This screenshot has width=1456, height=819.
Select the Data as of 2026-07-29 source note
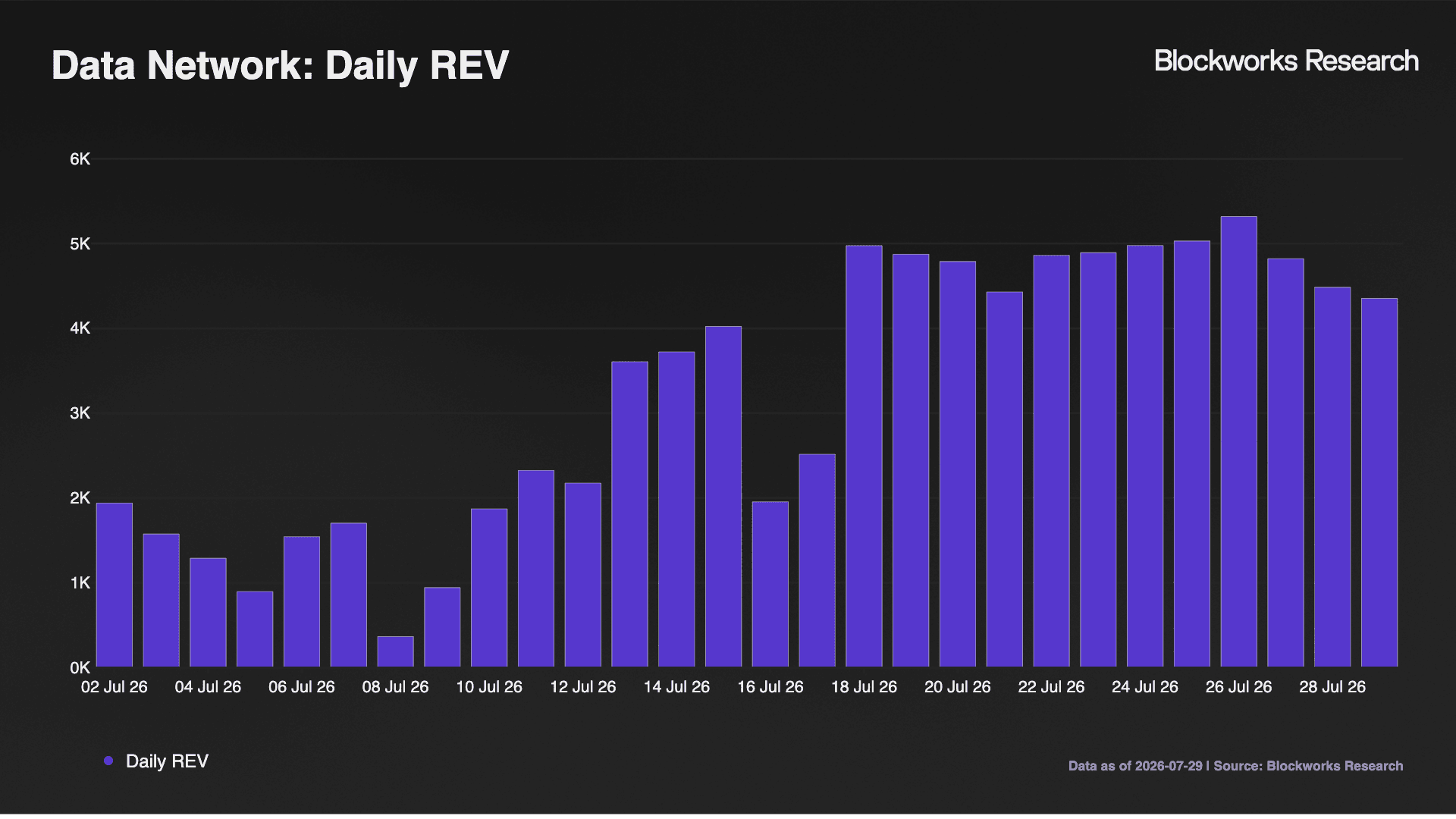(1235, 766)
